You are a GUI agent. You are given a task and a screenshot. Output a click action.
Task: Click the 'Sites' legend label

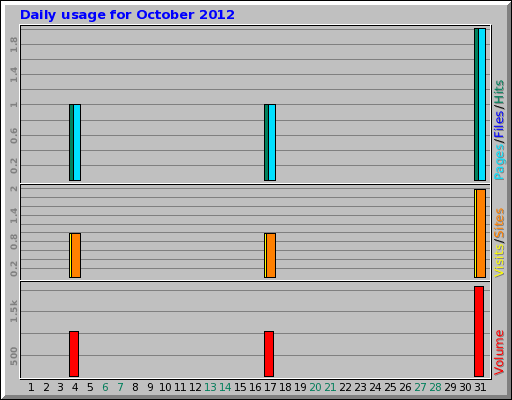(x=499, y=223)
